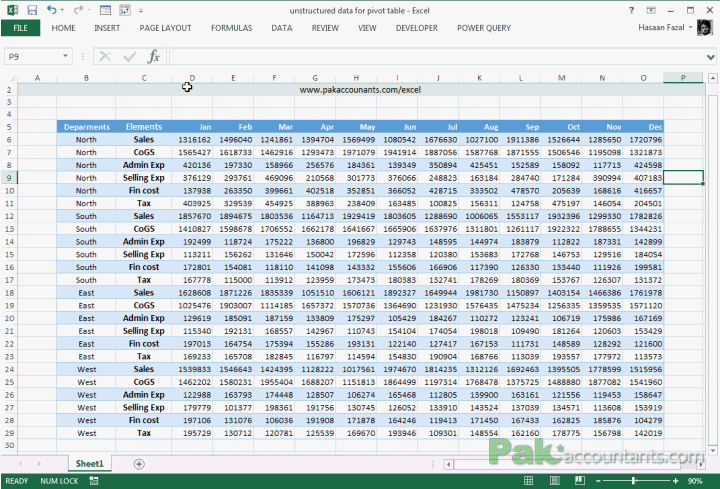Screen dimensions: 720x489
Task: Open the FILE tab
Action: [x=20, y=28]
